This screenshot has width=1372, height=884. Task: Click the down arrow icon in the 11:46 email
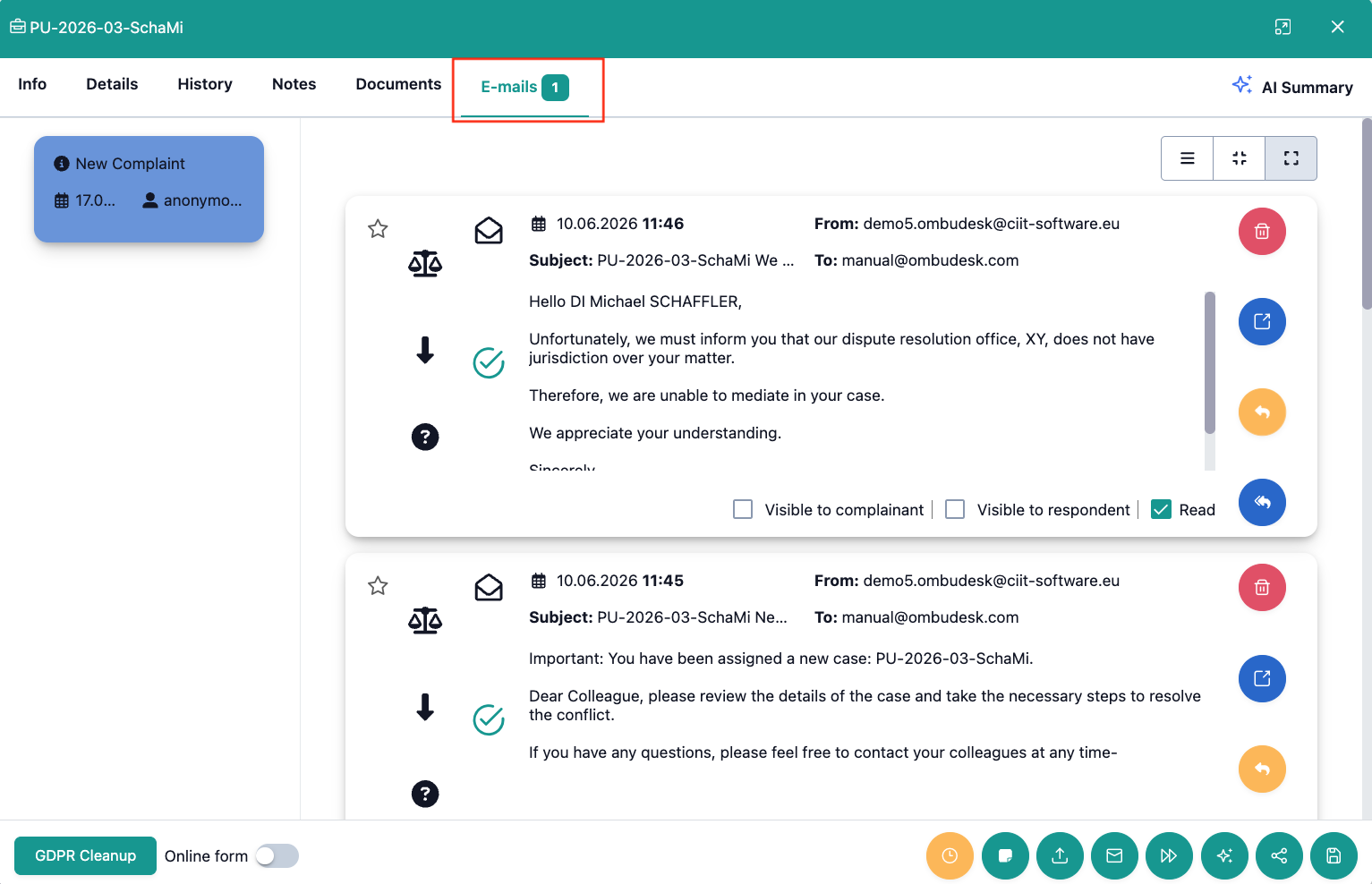pos(425,350)
